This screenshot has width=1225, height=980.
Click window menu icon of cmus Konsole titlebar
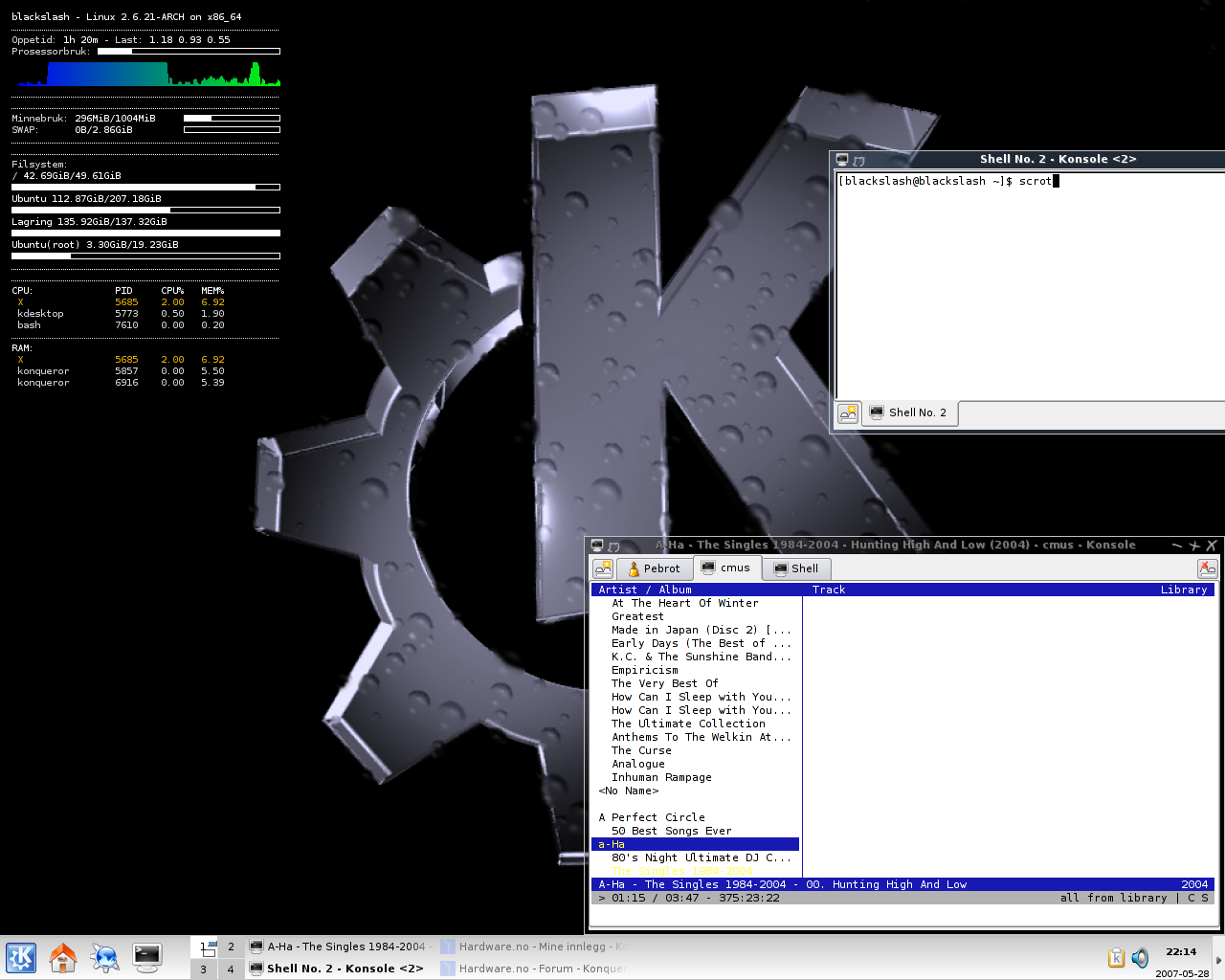[x=597, y=546]
